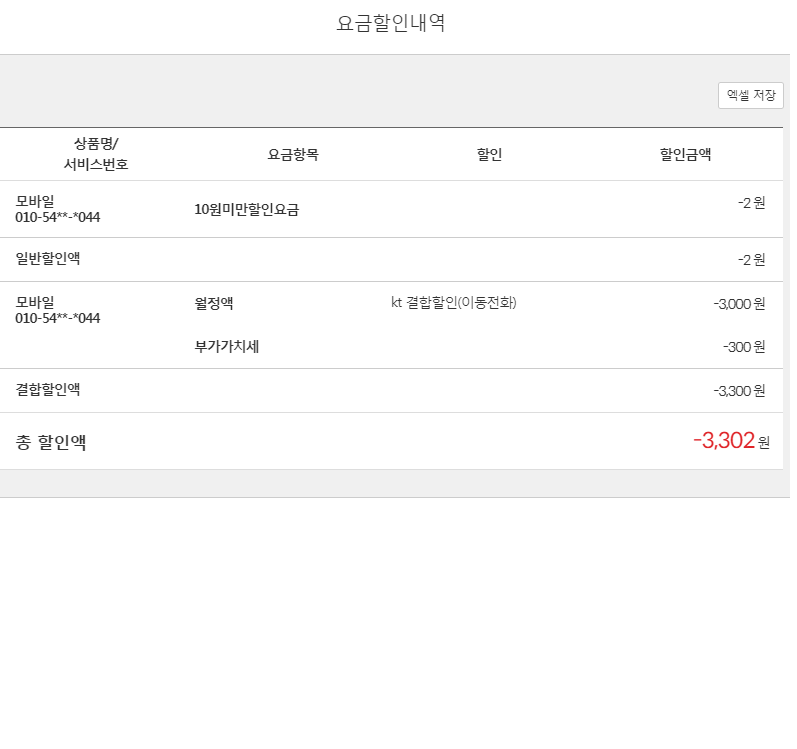Select the 요금할인내역 page title
797x749 pixels.
coord(391,24)
